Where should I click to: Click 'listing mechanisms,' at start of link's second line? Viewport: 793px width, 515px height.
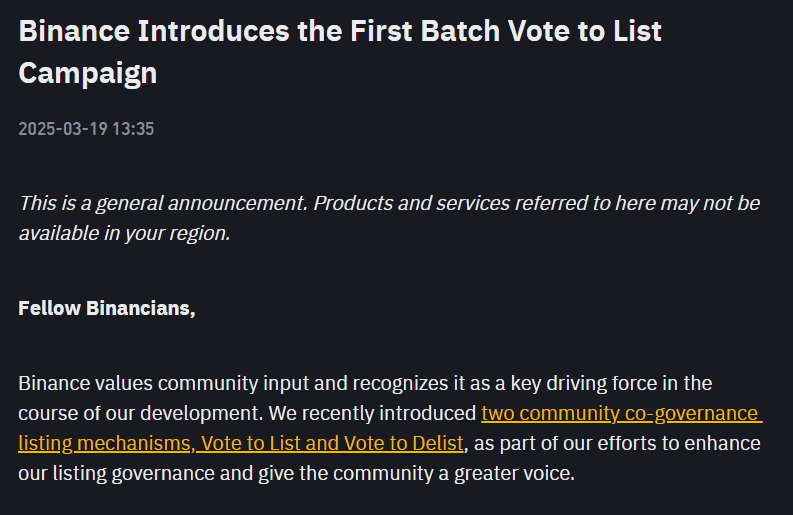pyautogui.click(x=107, y=443)
